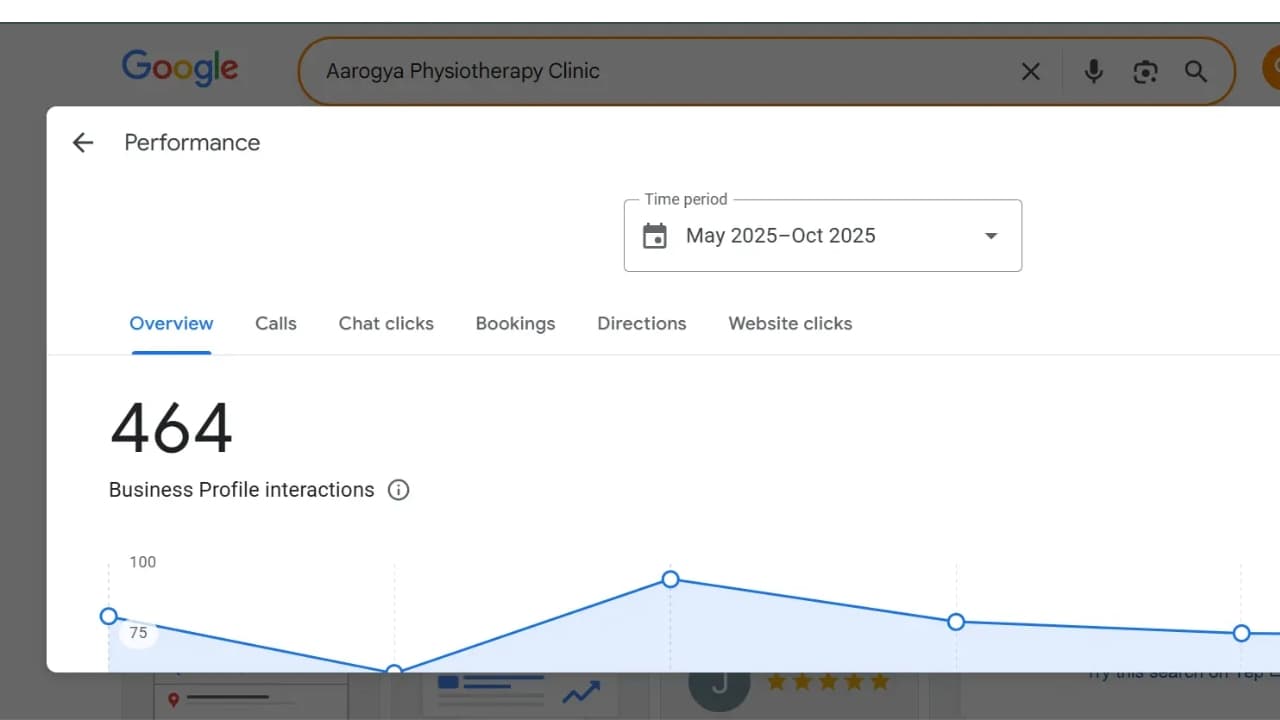1280x720 pixels.
Task: Activate voice search with the microphone icon
Action: (x=1093, y=71)
